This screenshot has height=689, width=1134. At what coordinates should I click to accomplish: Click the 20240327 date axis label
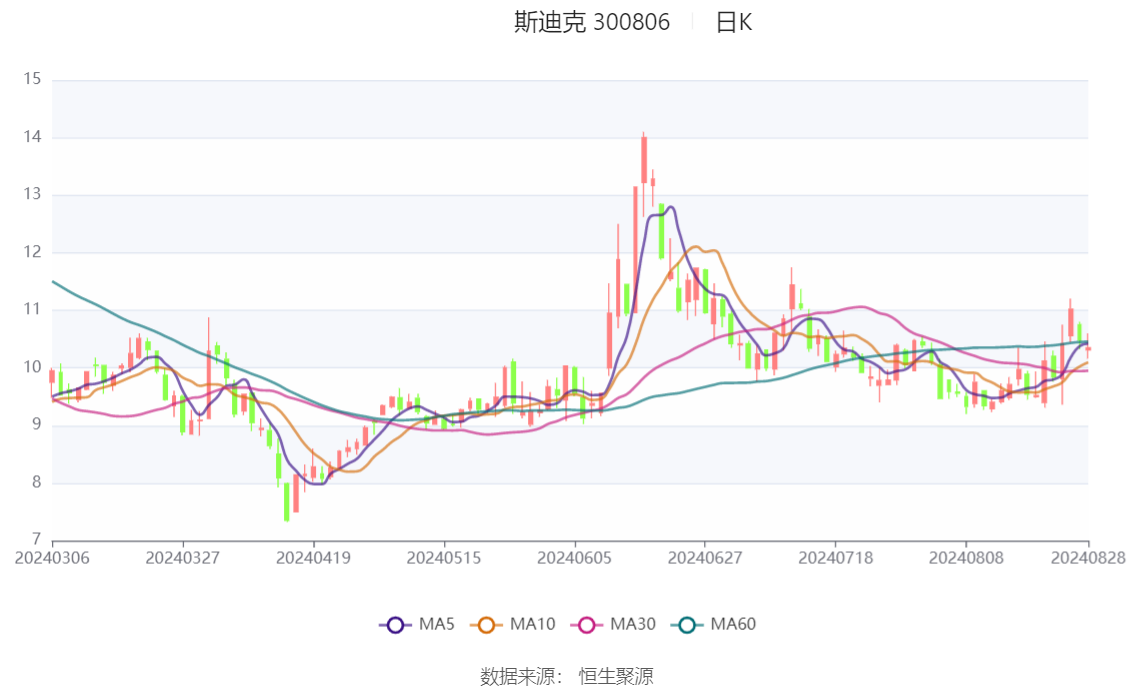click(182, 558)
